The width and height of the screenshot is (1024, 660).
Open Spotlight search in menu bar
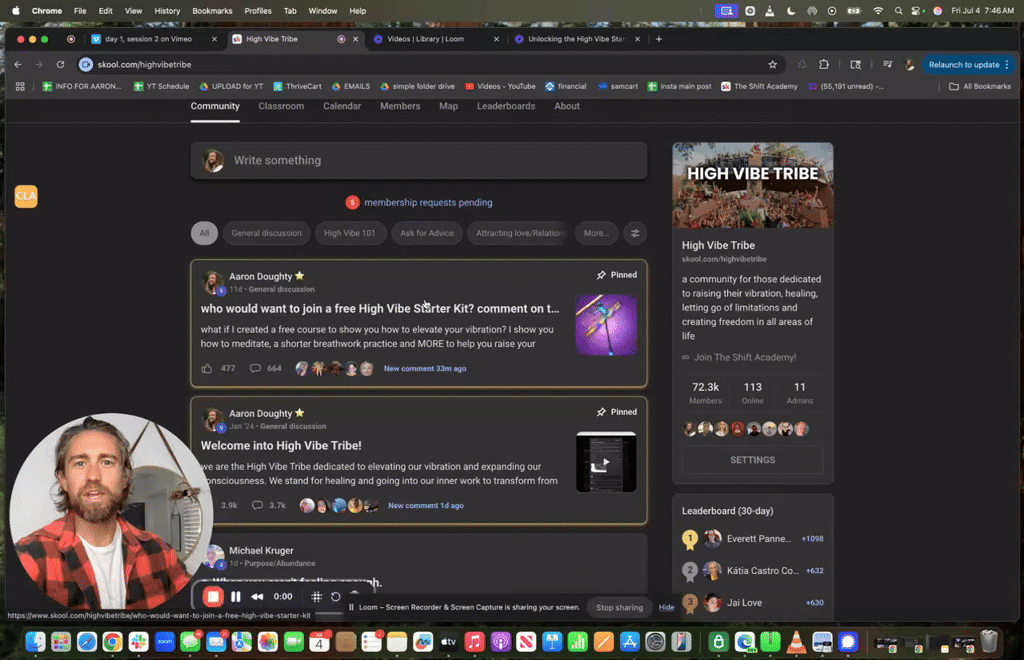899,11
